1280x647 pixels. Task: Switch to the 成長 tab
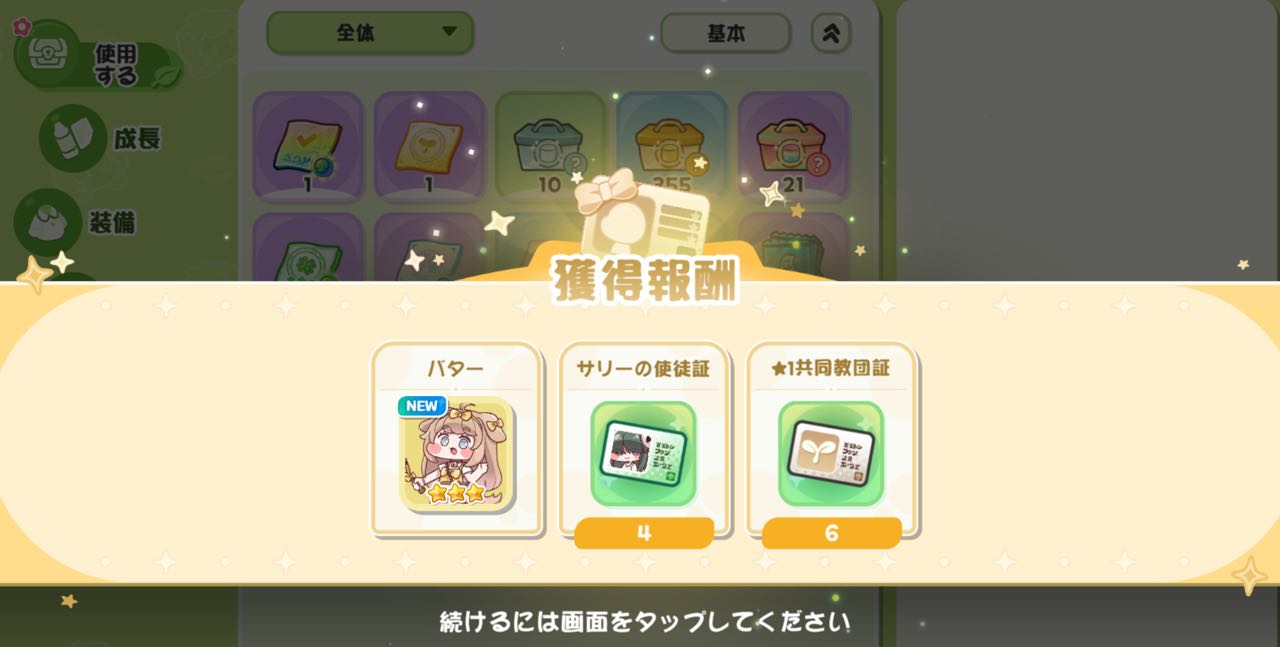[x=100, y=138]
